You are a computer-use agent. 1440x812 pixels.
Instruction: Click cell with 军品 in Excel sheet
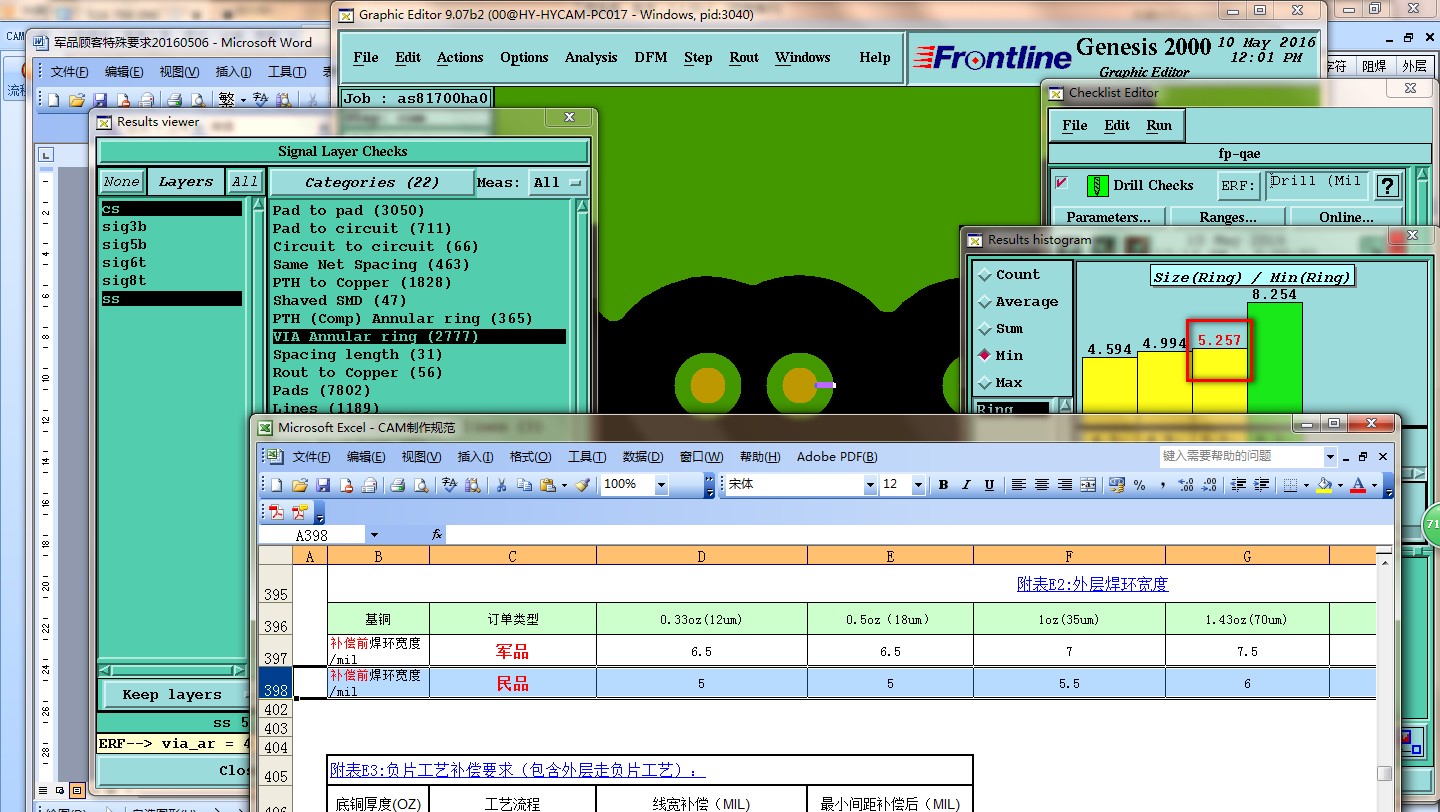(512, 652)
